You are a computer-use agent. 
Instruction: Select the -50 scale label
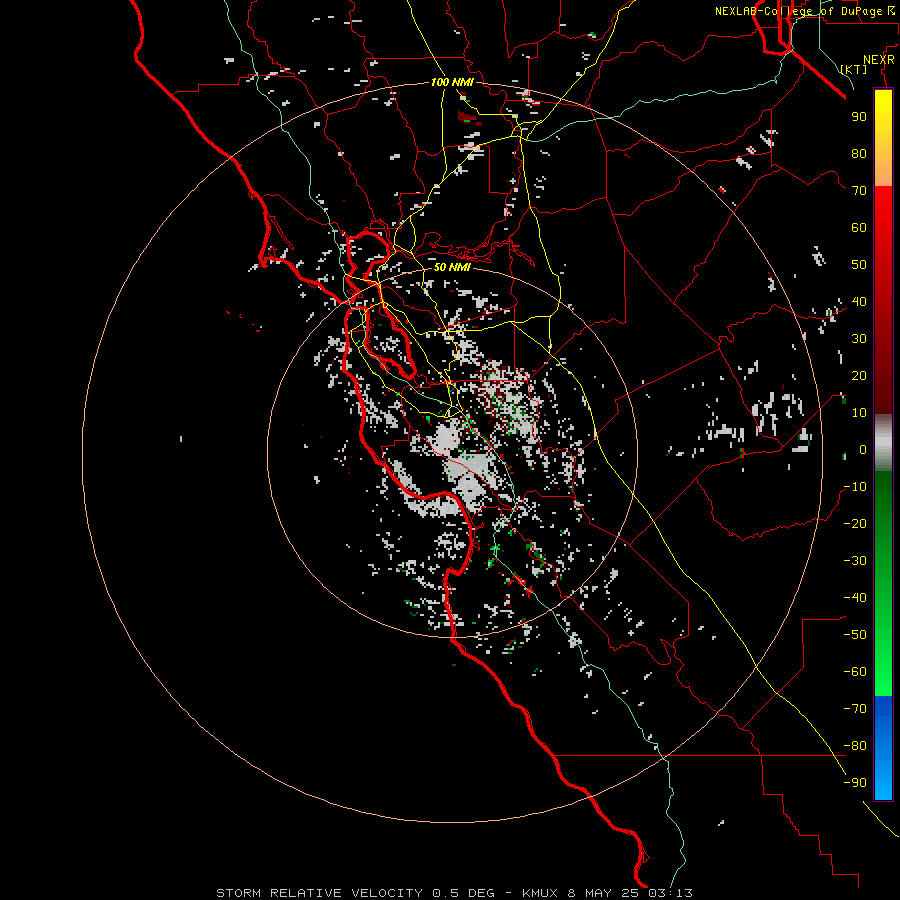[x=855, y=635]
